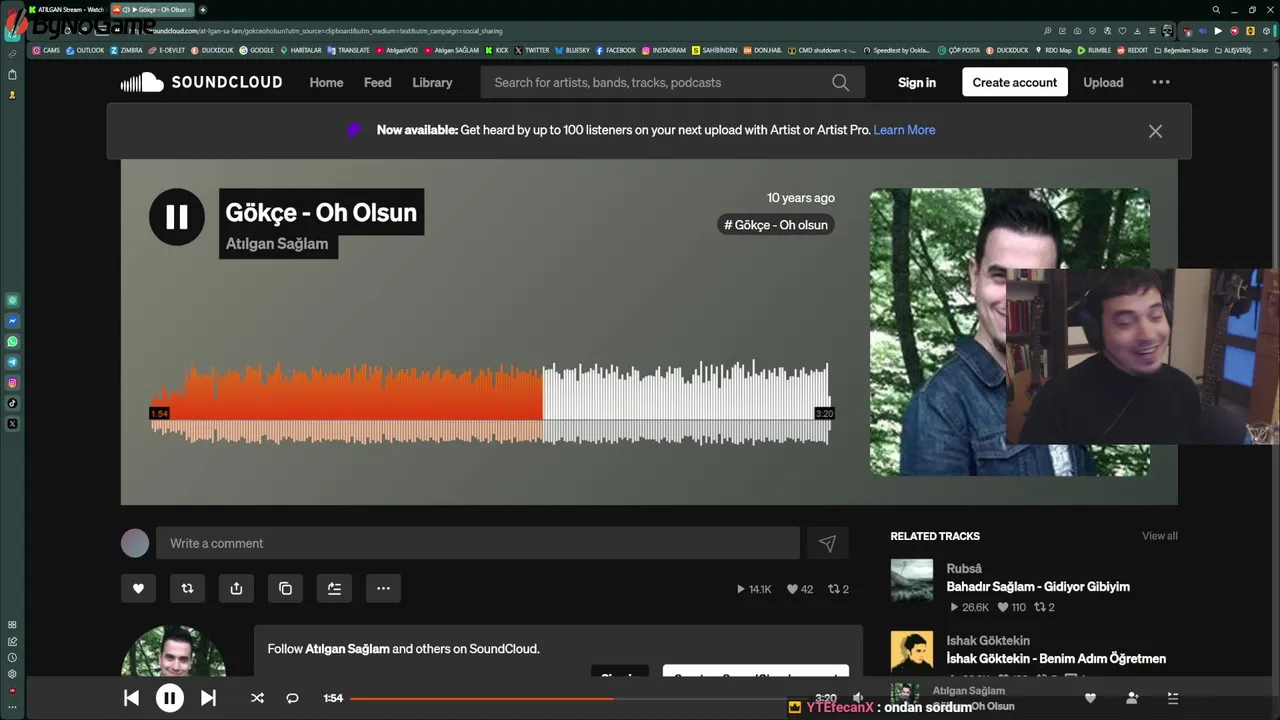1280x720 pixels.
Task: Open a new browser tab with plus button
Action: tap(203, 9)
